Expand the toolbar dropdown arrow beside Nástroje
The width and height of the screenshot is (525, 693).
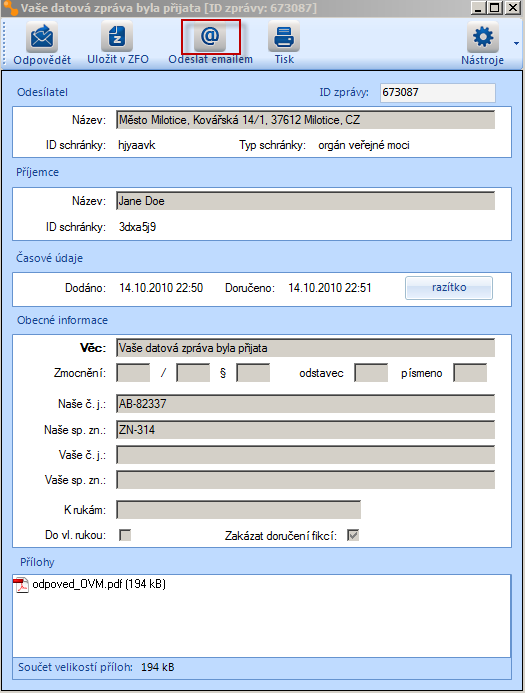[516, 43]
